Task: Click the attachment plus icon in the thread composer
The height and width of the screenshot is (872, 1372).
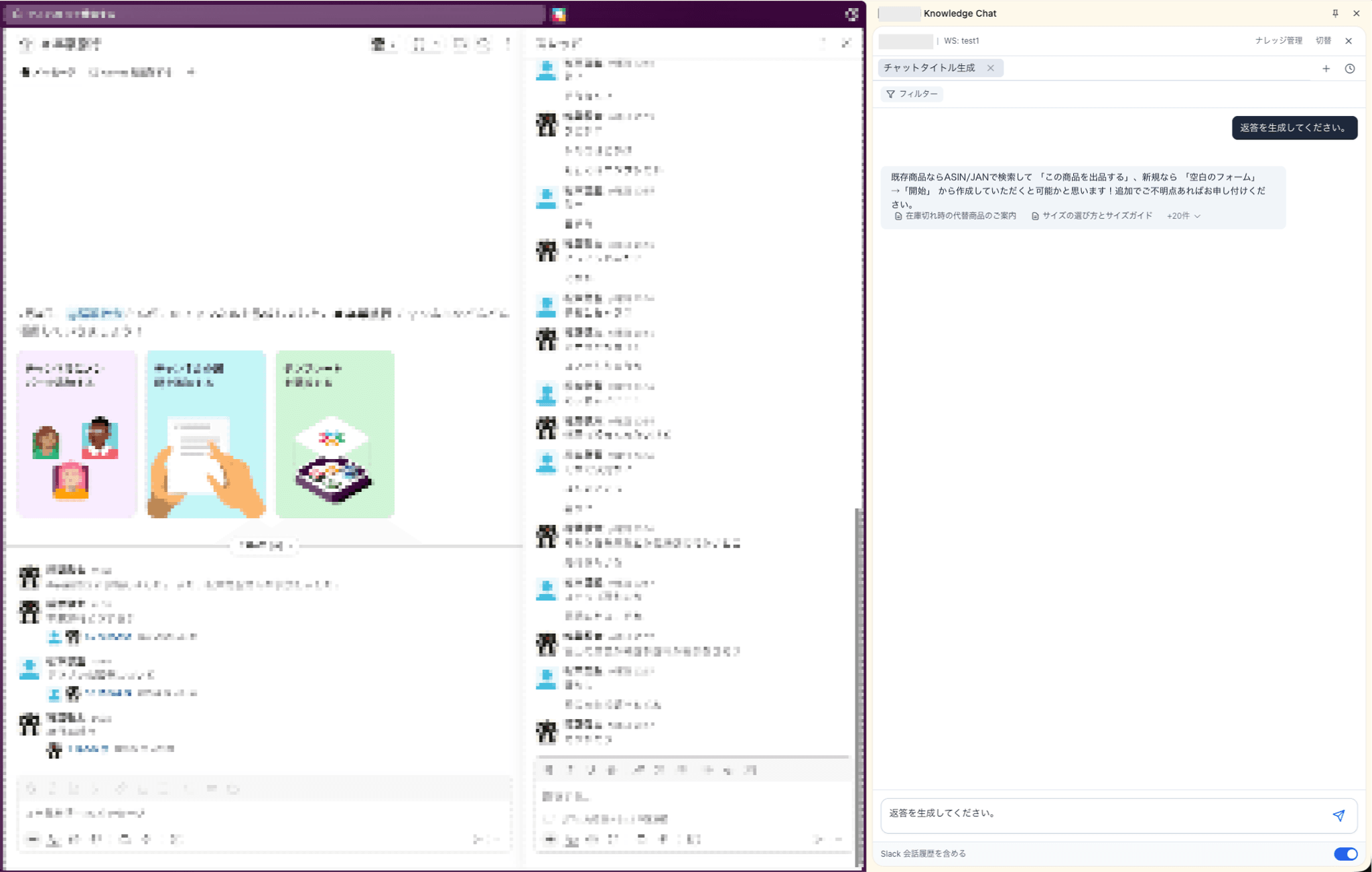Action: tap(551, 839)
